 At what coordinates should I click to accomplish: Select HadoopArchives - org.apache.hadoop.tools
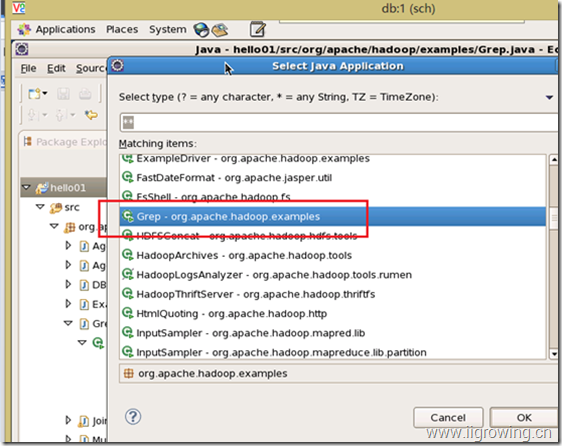tap(333, 255)
